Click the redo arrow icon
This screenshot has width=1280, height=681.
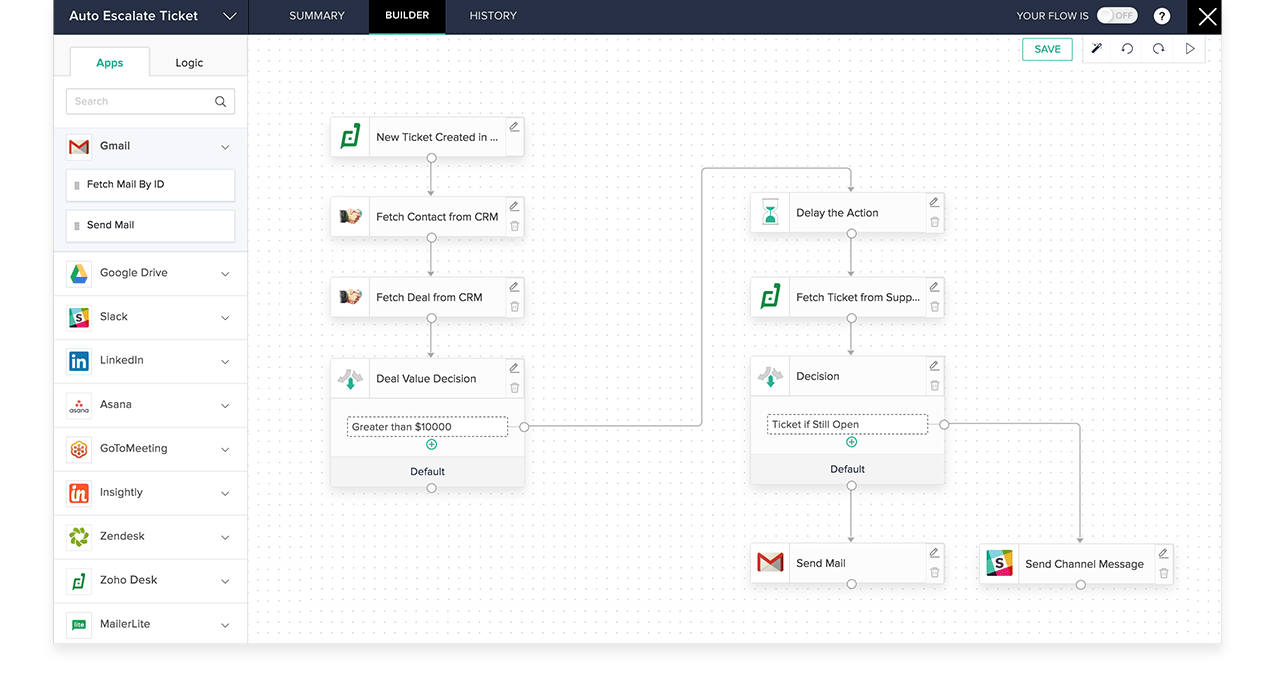point(1158,49)
